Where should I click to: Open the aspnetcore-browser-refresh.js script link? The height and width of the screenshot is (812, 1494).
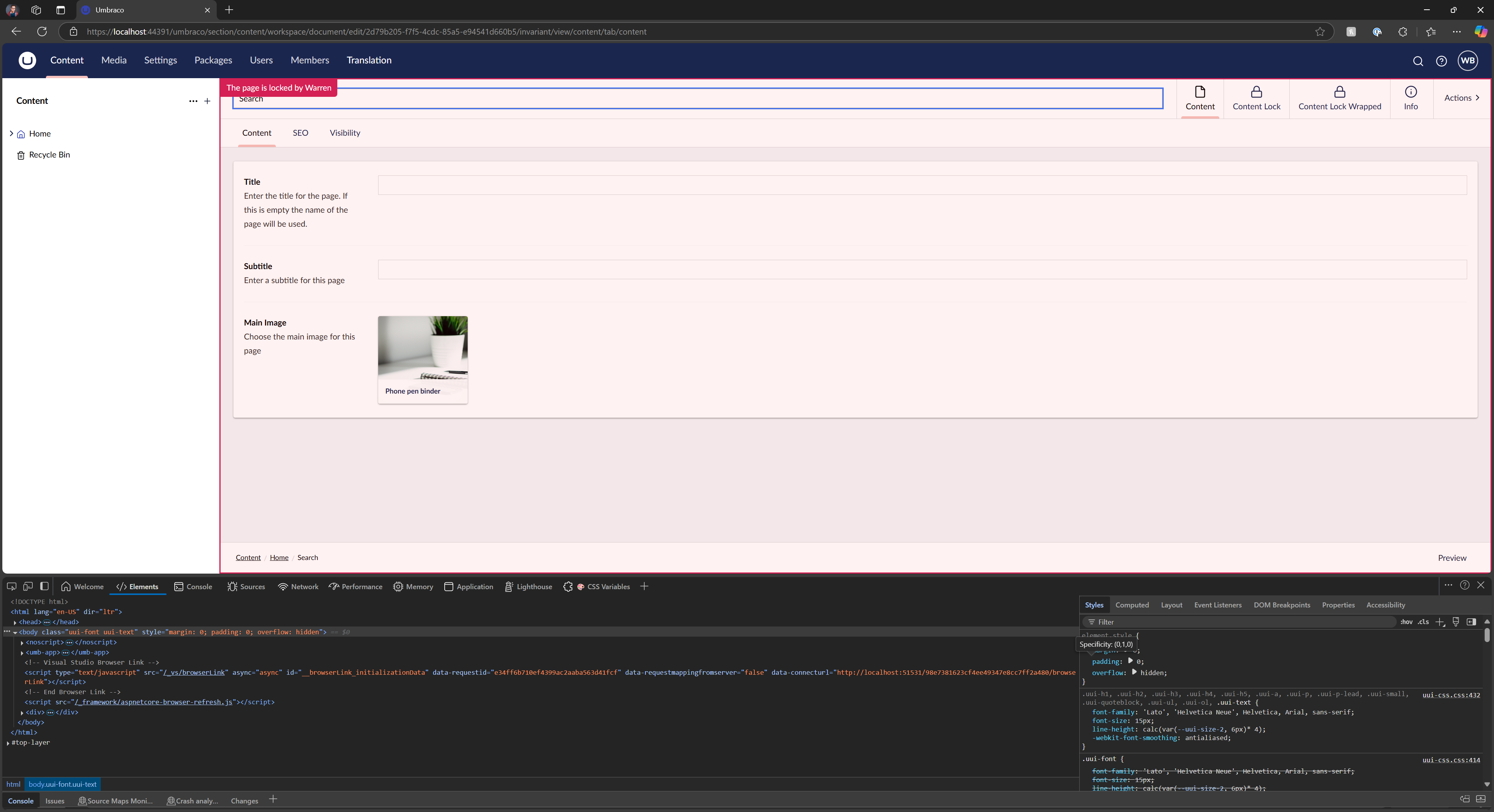[x=154, y=702]
